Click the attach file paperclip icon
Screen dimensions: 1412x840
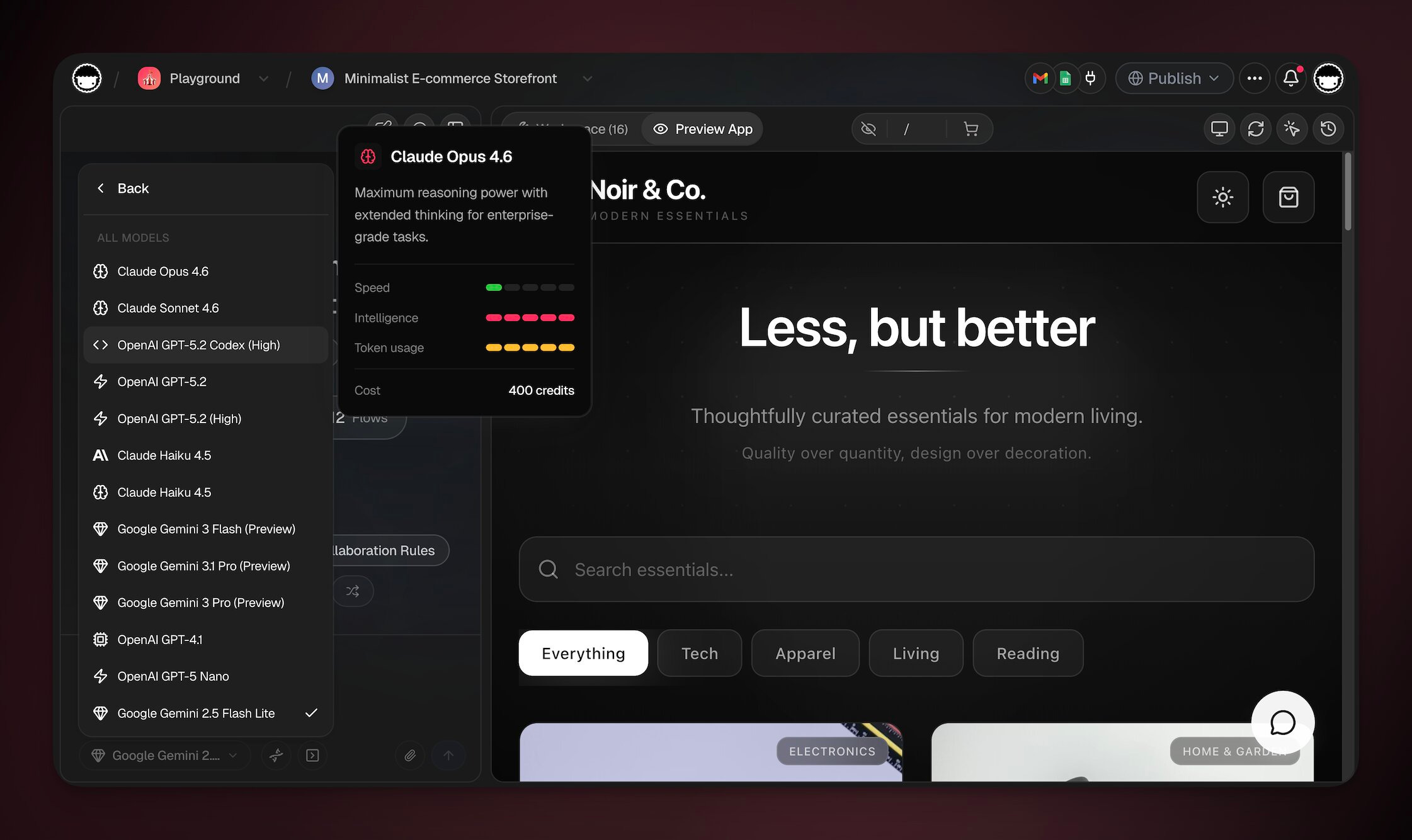click(x=410, y=755)
